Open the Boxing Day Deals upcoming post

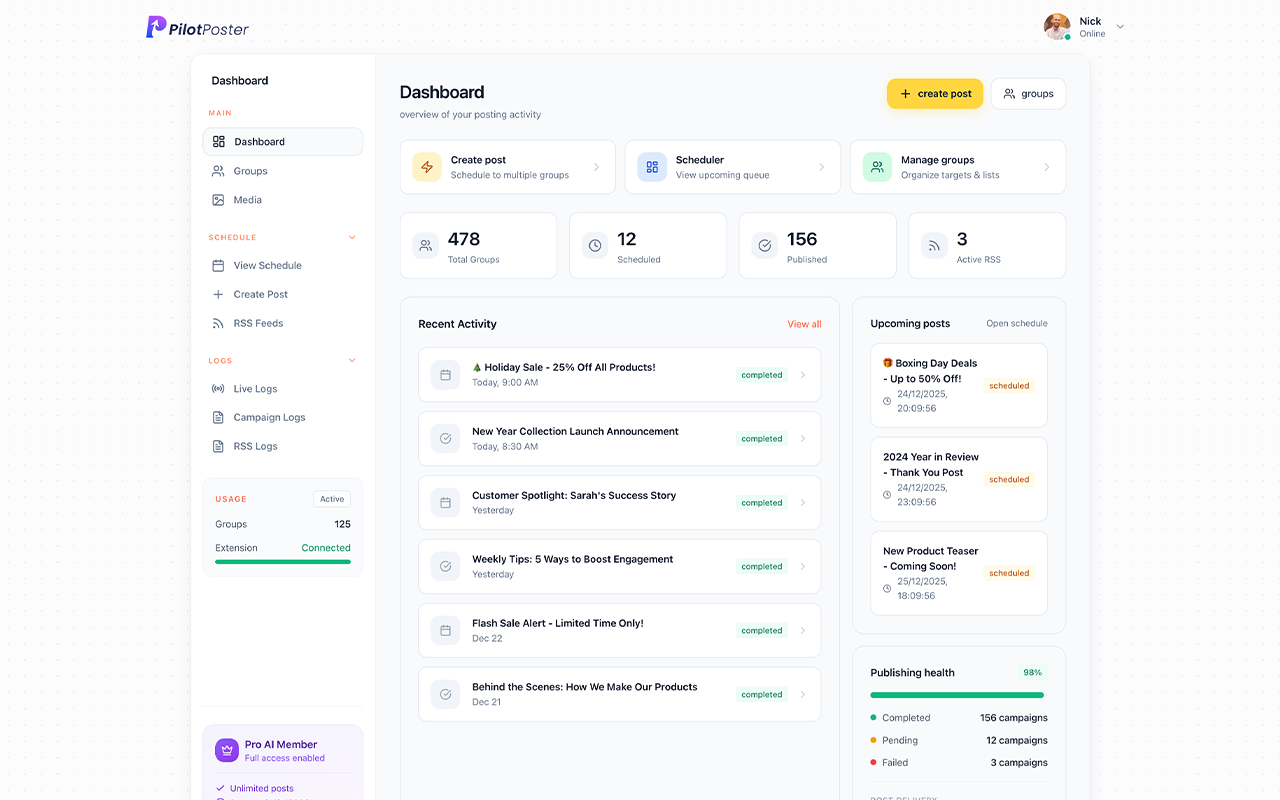click(959, 386)
